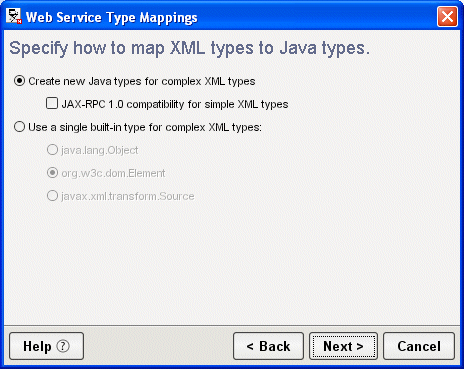Open Help for this wizard page
The image size is (464, 369).
click(x=46, y=346)
